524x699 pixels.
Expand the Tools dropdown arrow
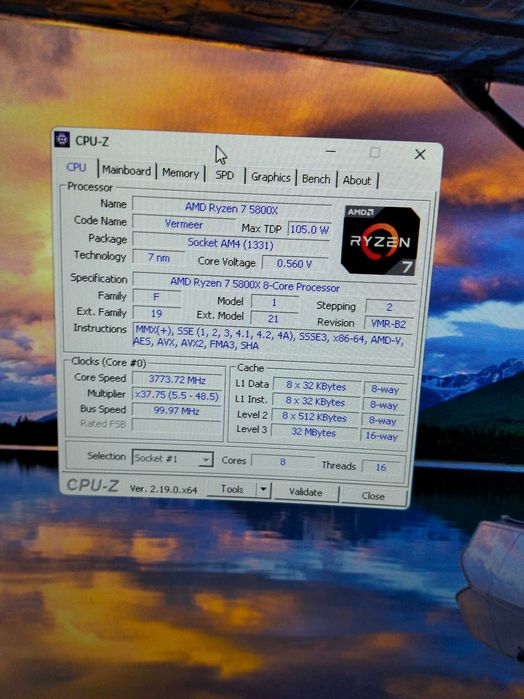pyautogui.click(x=263, y=490)
